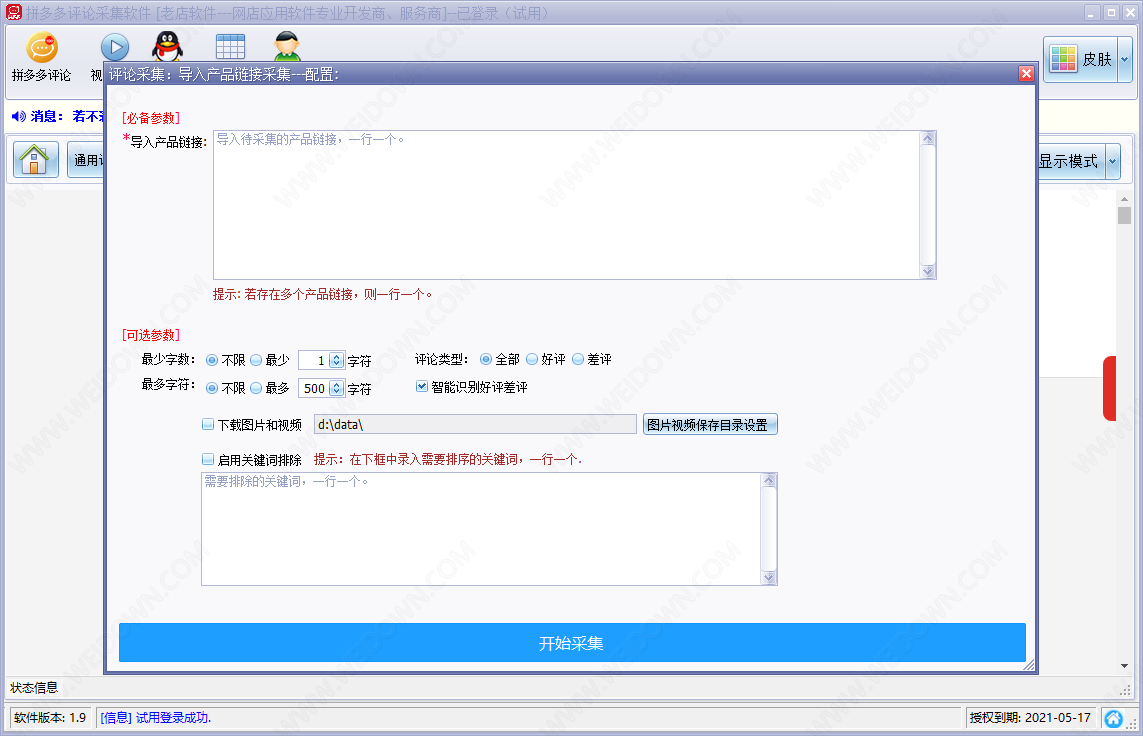1143x736 pixels.
Task: Click the [可选参数] section heading
Action: (x=151, y=335)
